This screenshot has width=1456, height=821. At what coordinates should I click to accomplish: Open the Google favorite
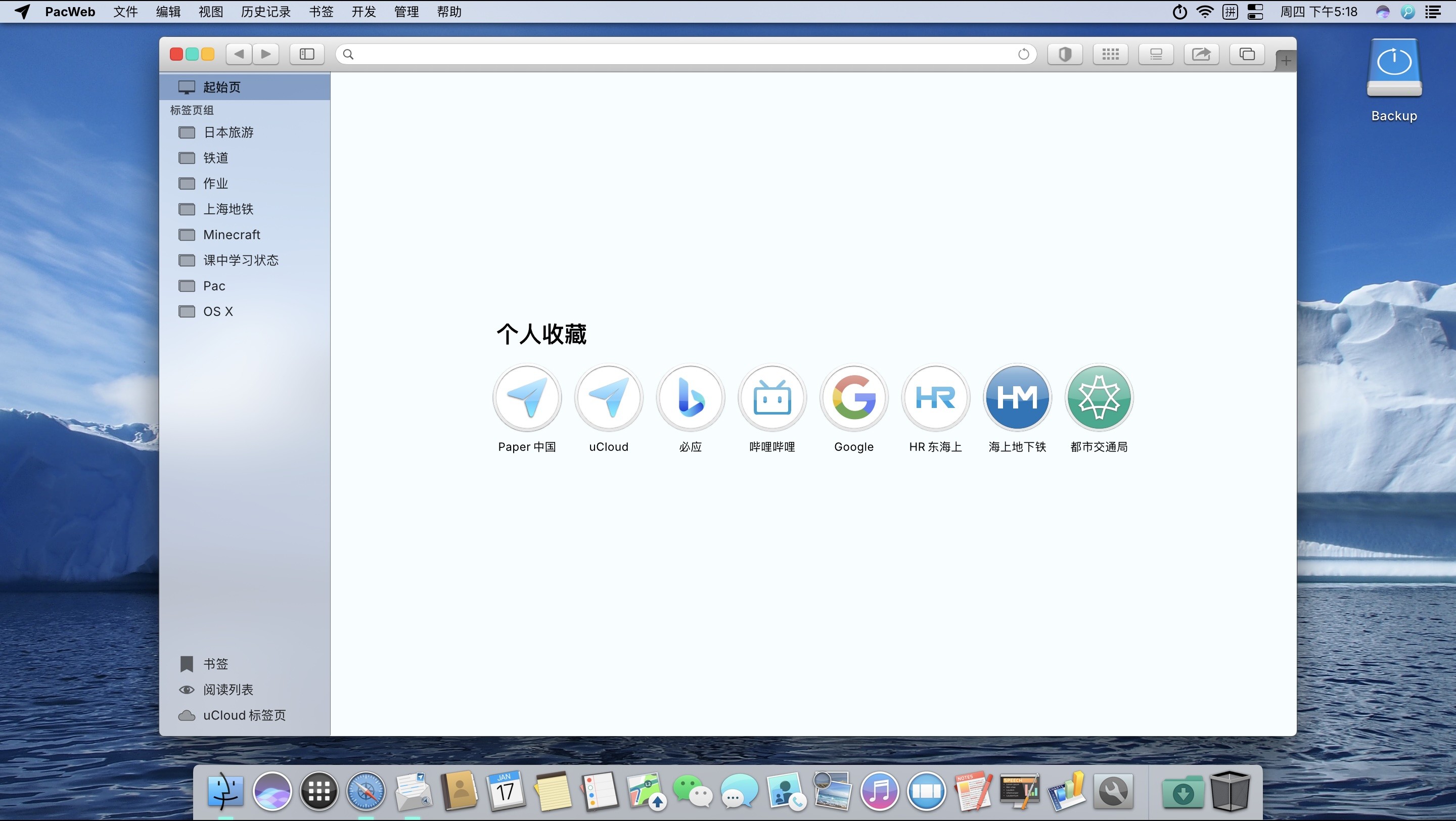[853, 398]
